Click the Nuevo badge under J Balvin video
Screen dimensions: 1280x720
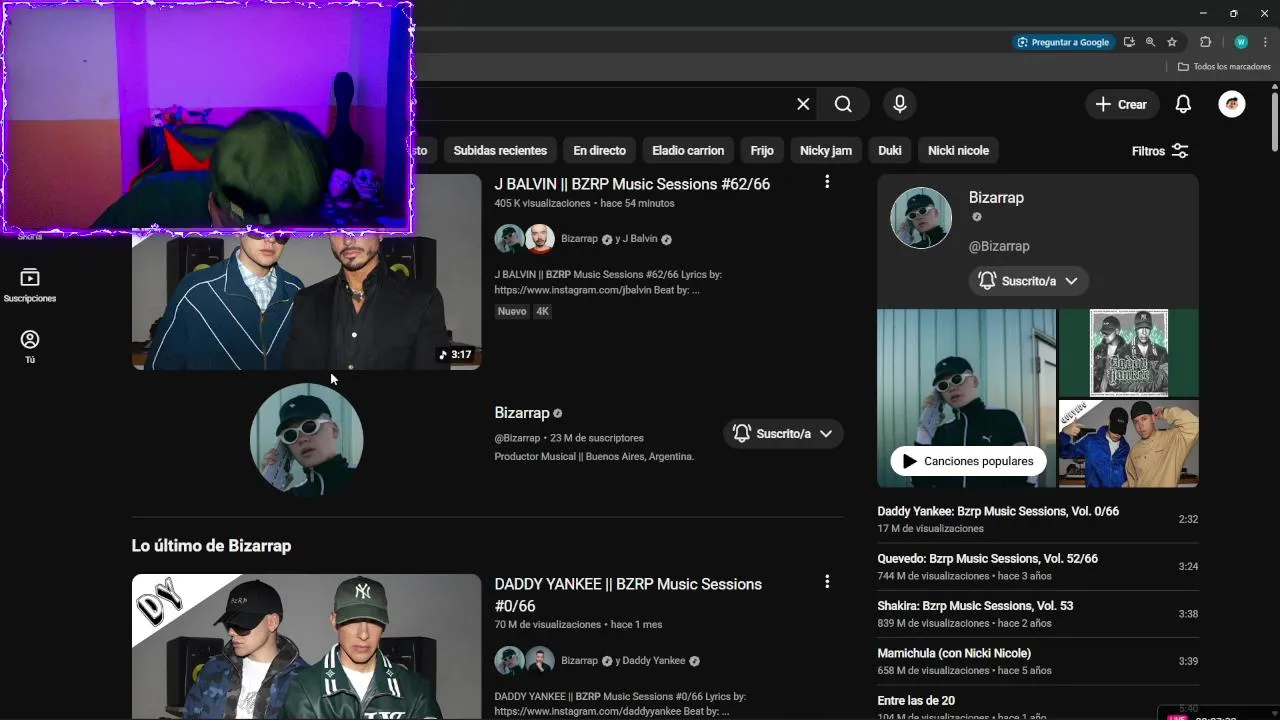coord(512,311)
